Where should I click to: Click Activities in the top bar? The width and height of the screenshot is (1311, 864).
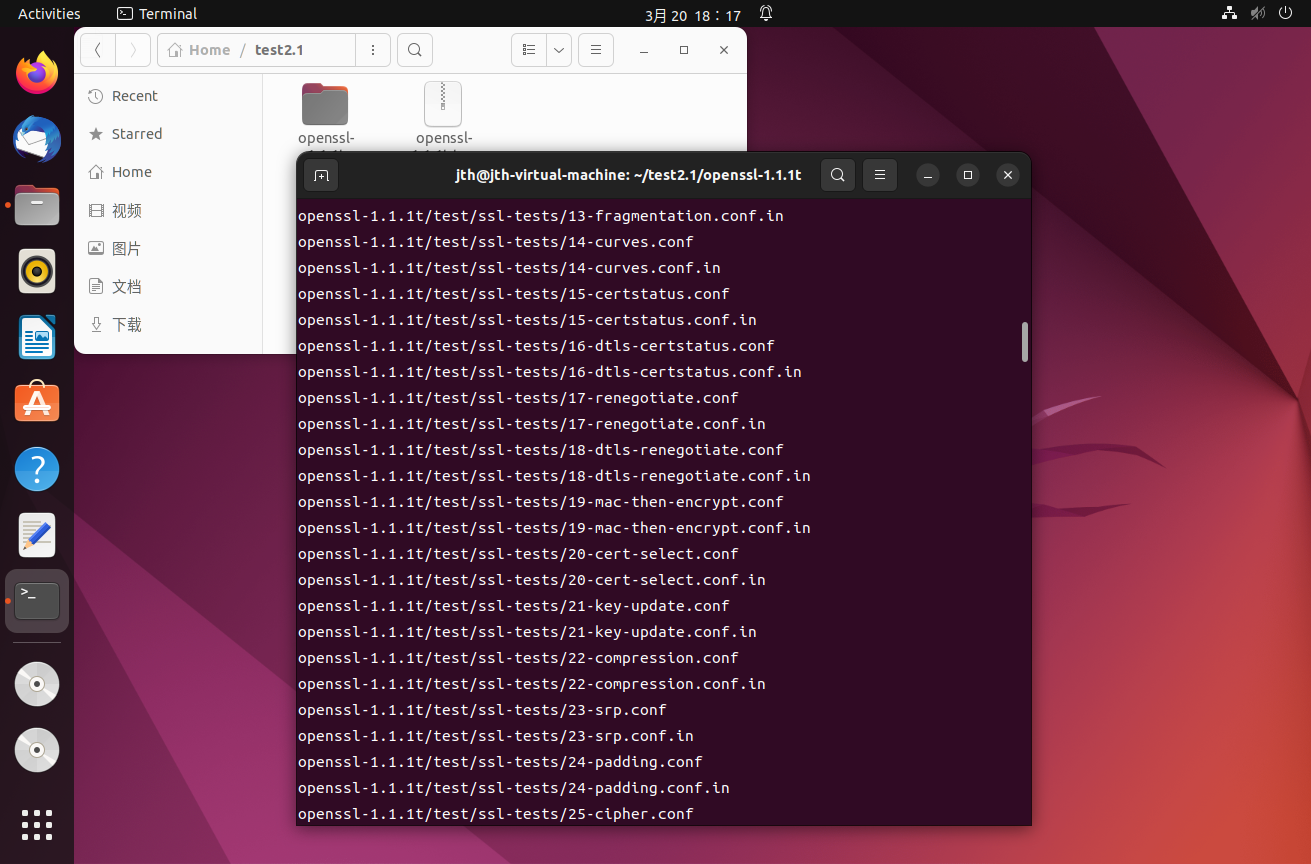49,14
